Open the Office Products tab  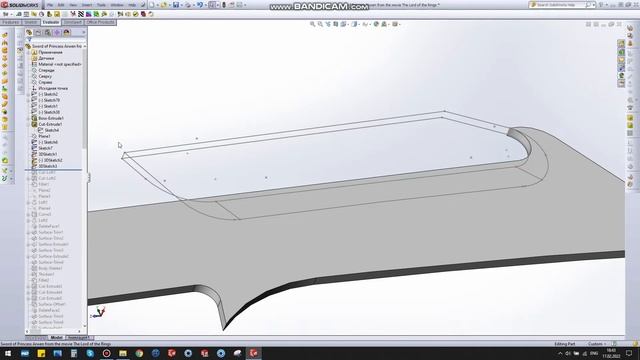[100, 22]
